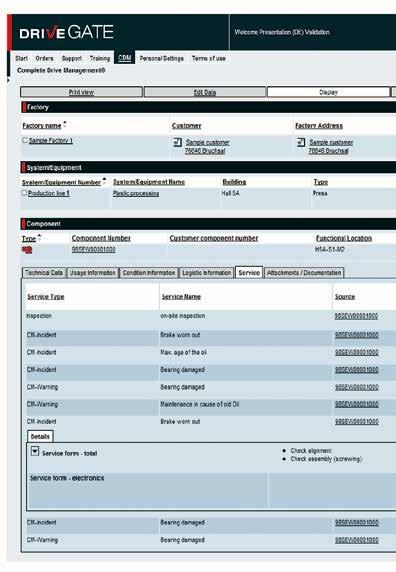Screen dimensions: 396x572
Task: Sort System/Equipment Number column arrow
Action: point(104,180)
